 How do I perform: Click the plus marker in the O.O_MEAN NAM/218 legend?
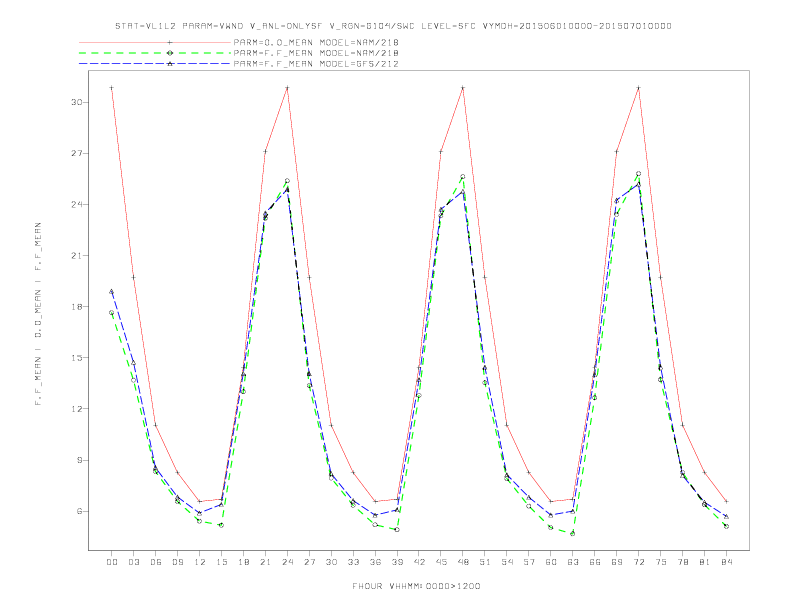click(x=170, y=42)
